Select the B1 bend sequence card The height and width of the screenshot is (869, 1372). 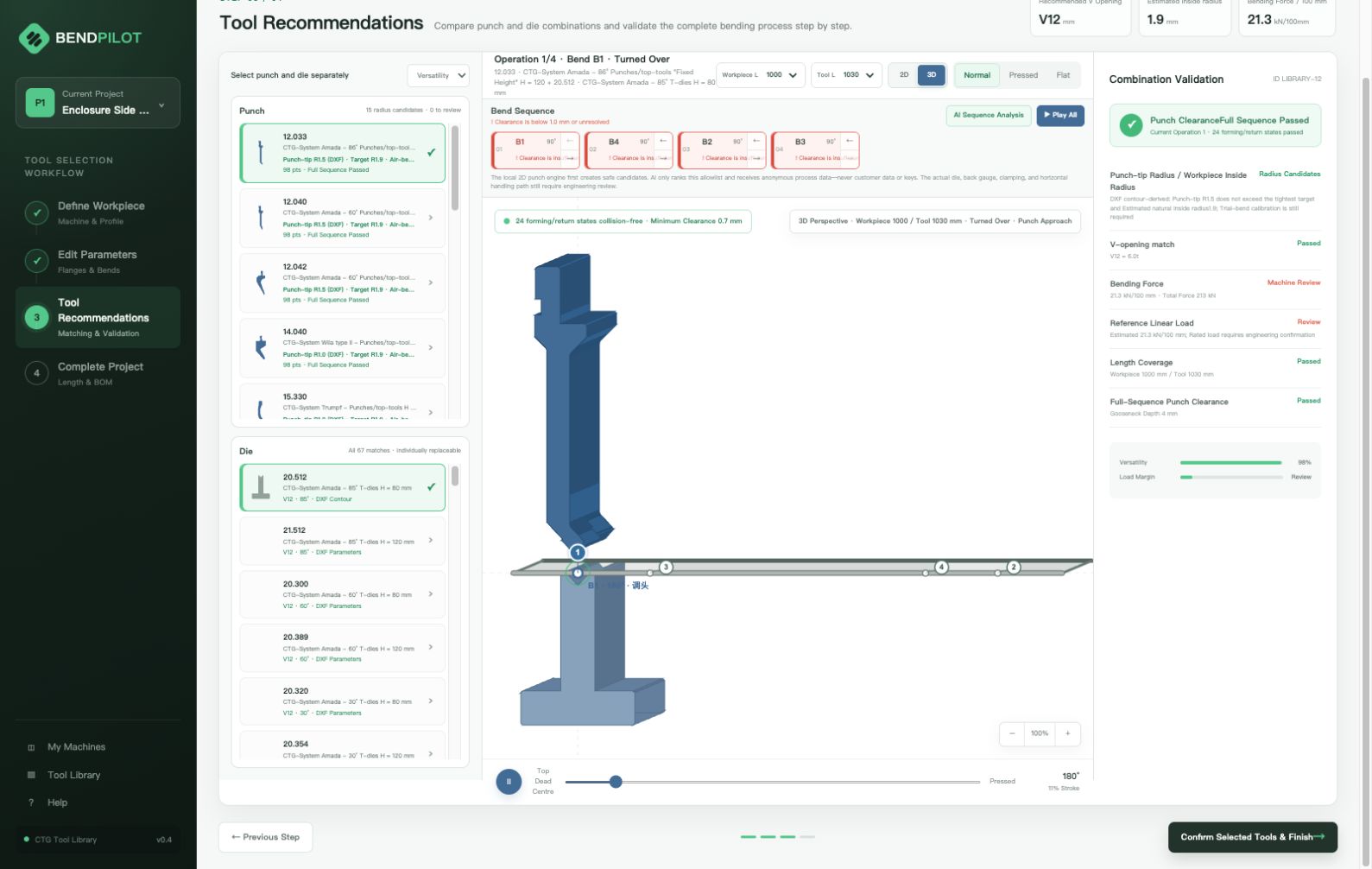(535, 150)
